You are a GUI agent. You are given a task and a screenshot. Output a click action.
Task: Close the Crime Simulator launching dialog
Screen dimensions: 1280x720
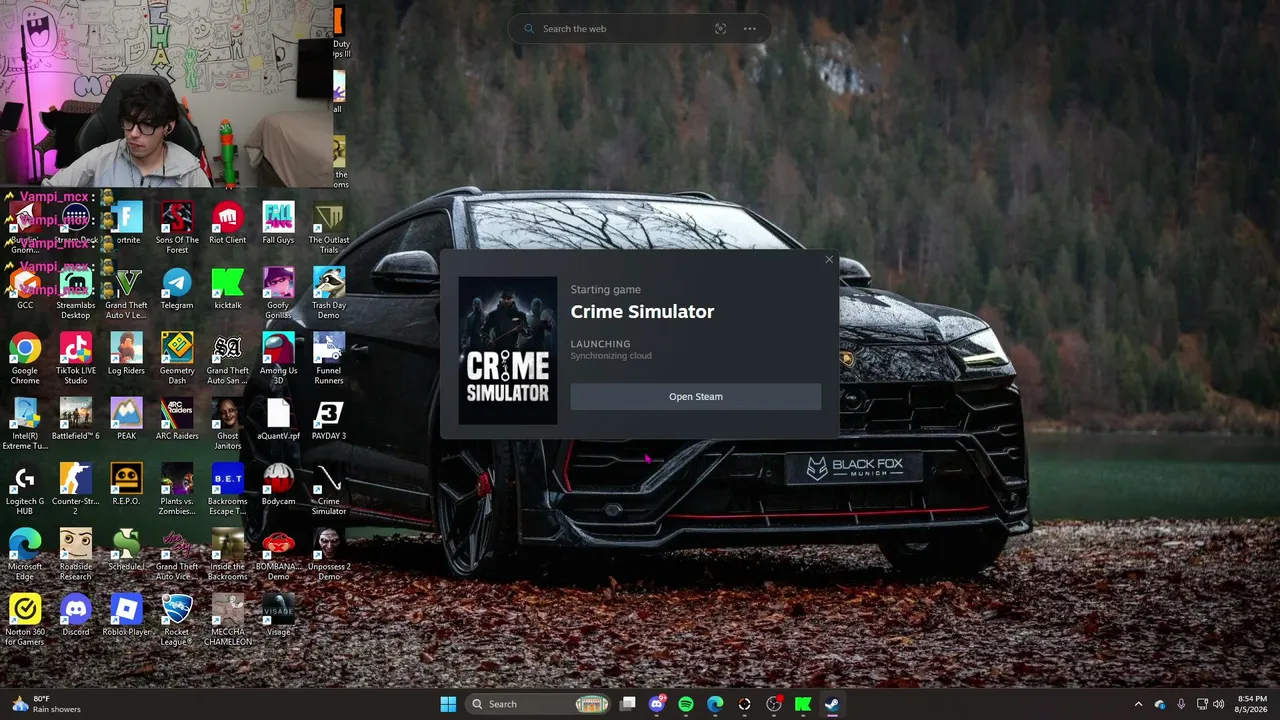829,260
